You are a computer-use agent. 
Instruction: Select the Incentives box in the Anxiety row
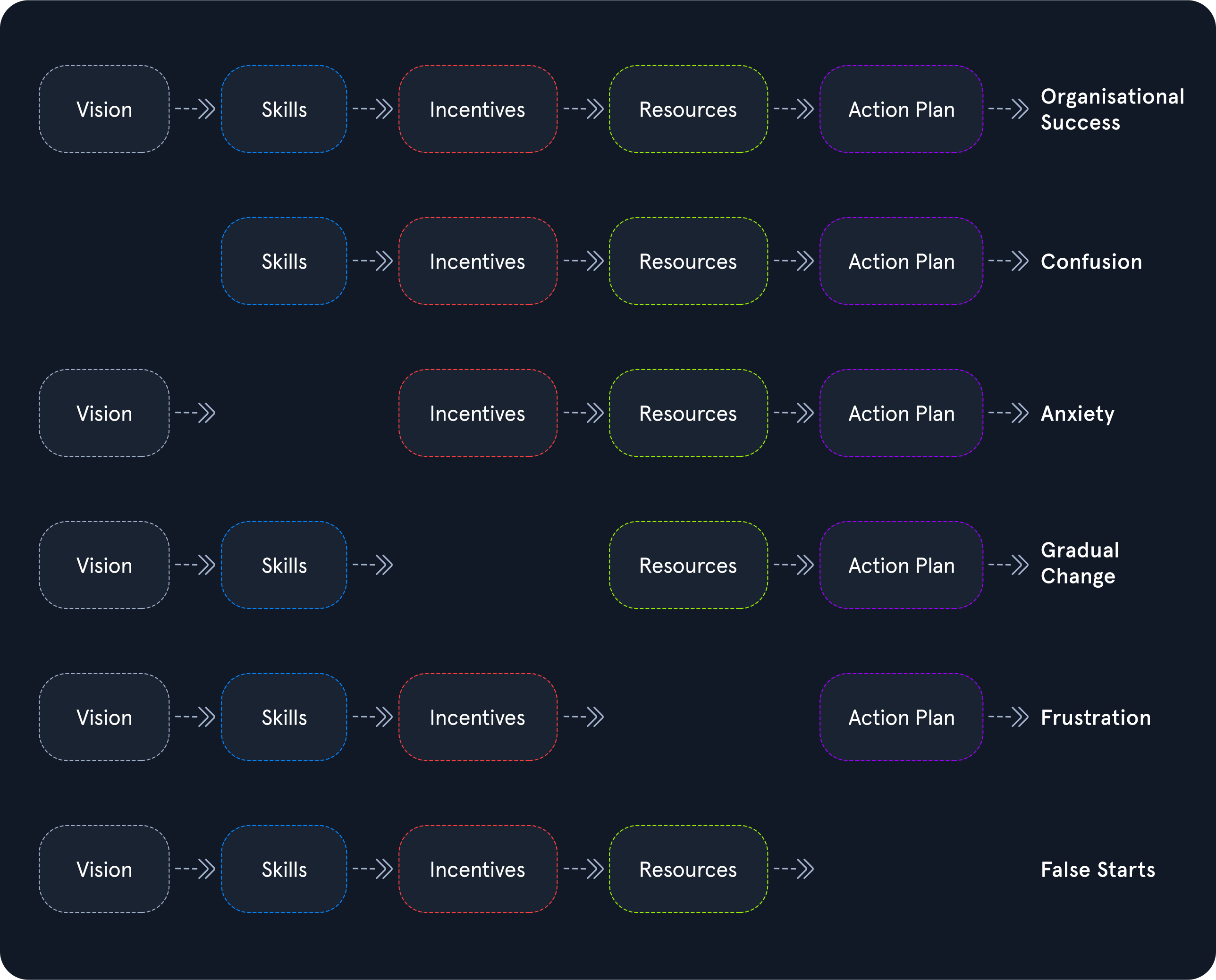tap(478, 413)
